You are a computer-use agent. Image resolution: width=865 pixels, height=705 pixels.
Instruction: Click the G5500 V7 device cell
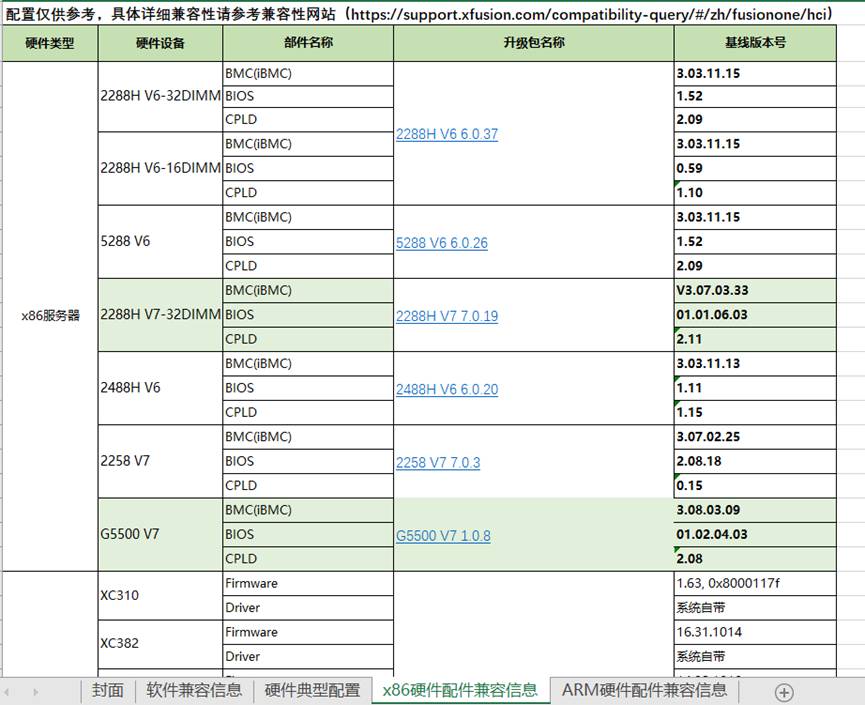coord(160,534)
